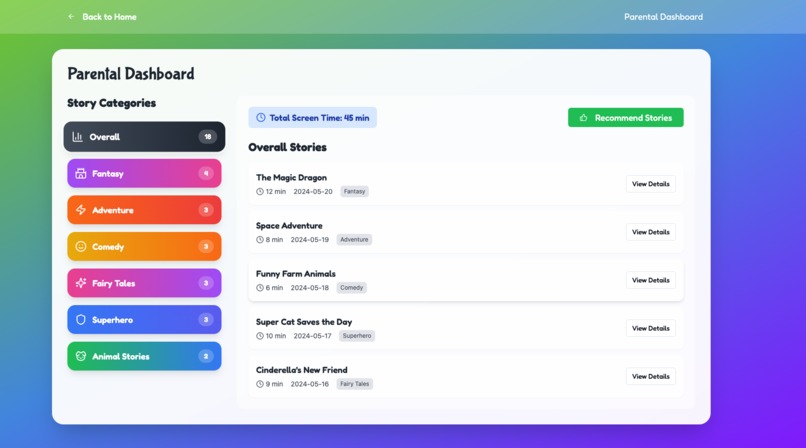806x448 pixels.
Task: Click the Comedy smiley face icon
Action: [81, 247]
